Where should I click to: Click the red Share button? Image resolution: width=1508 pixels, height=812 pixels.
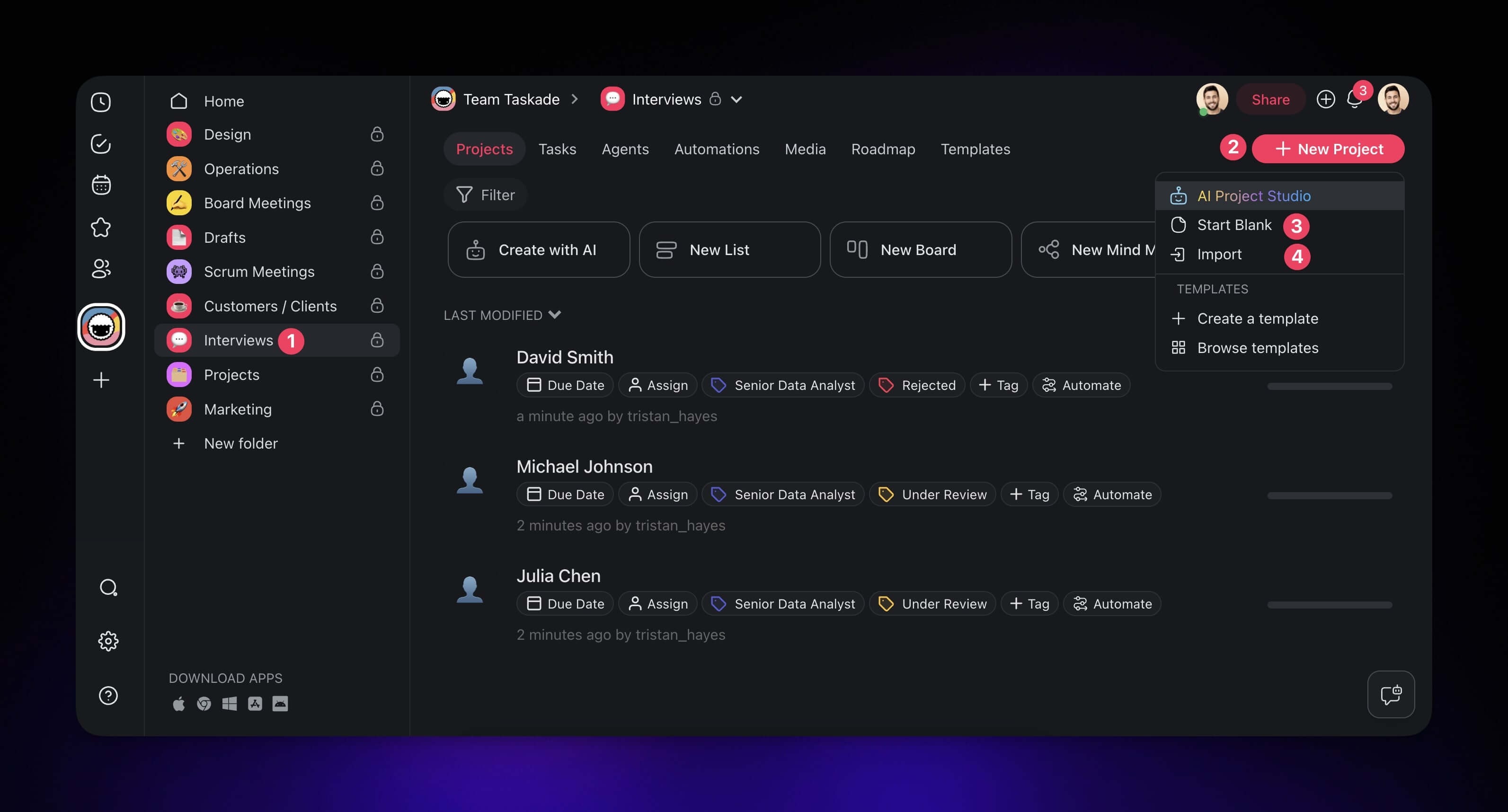point(1270,99)
